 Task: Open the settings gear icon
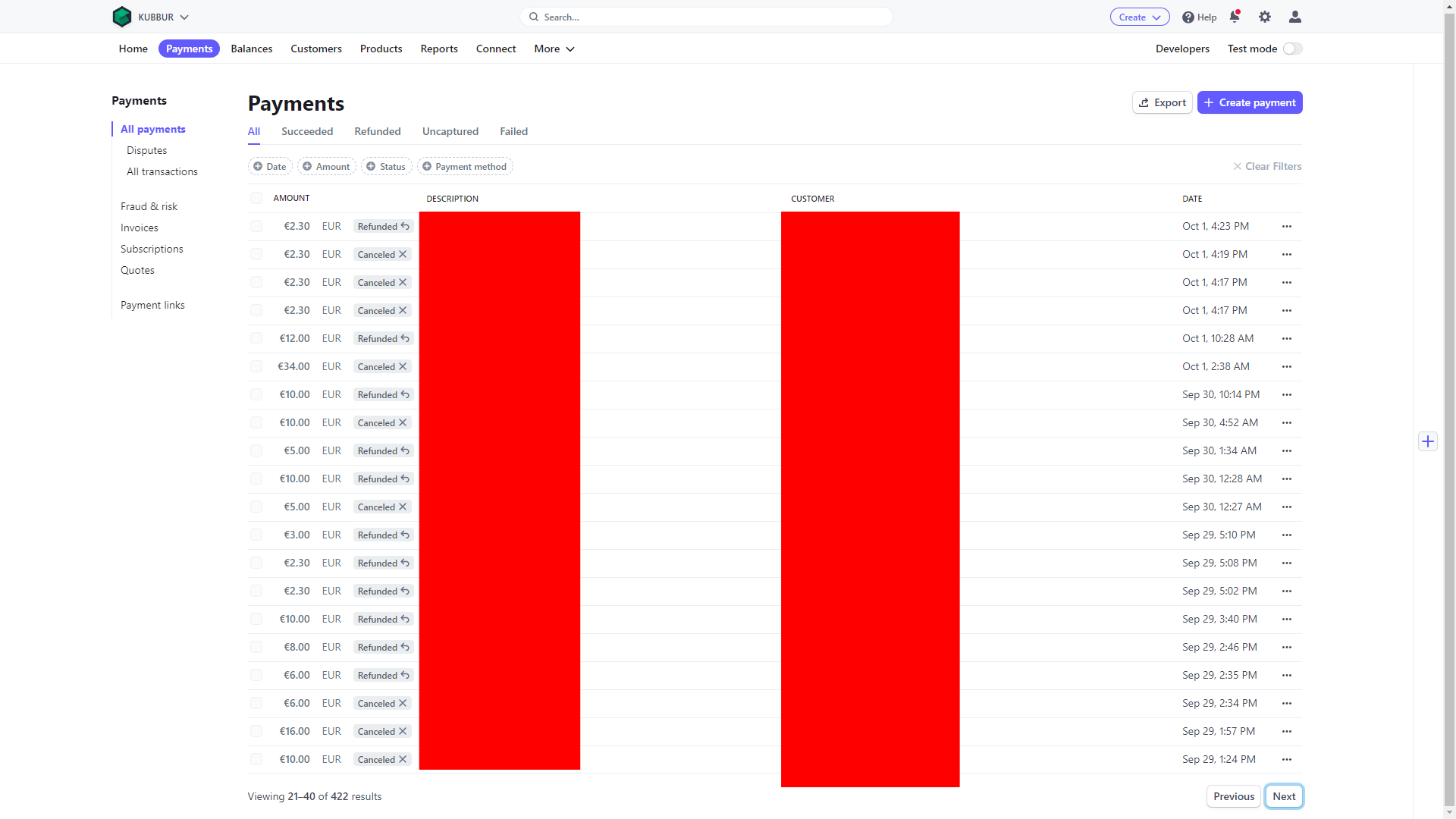click(1265, 17)
